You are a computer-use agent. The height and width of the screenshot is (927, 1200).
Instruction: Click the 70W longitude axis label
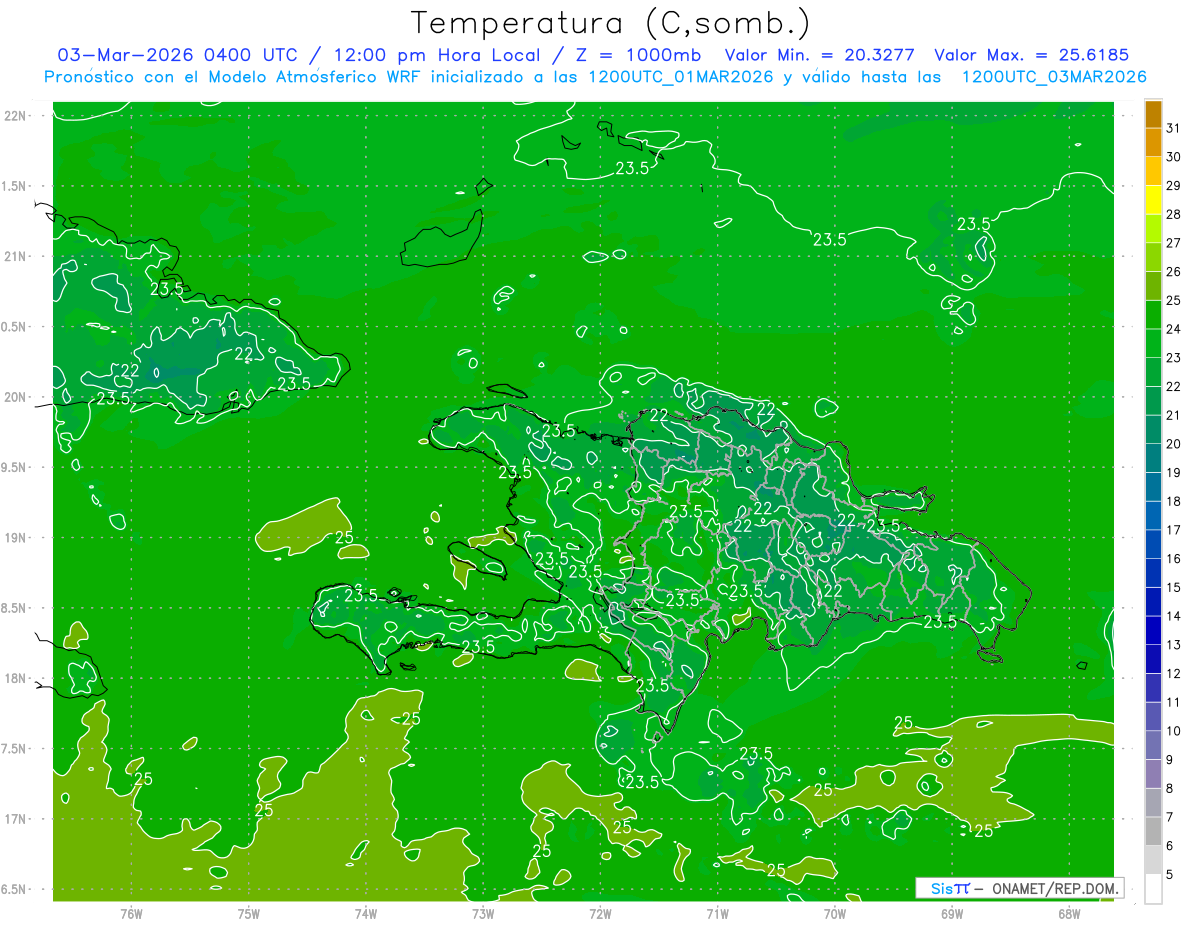[x=835, y=913]
